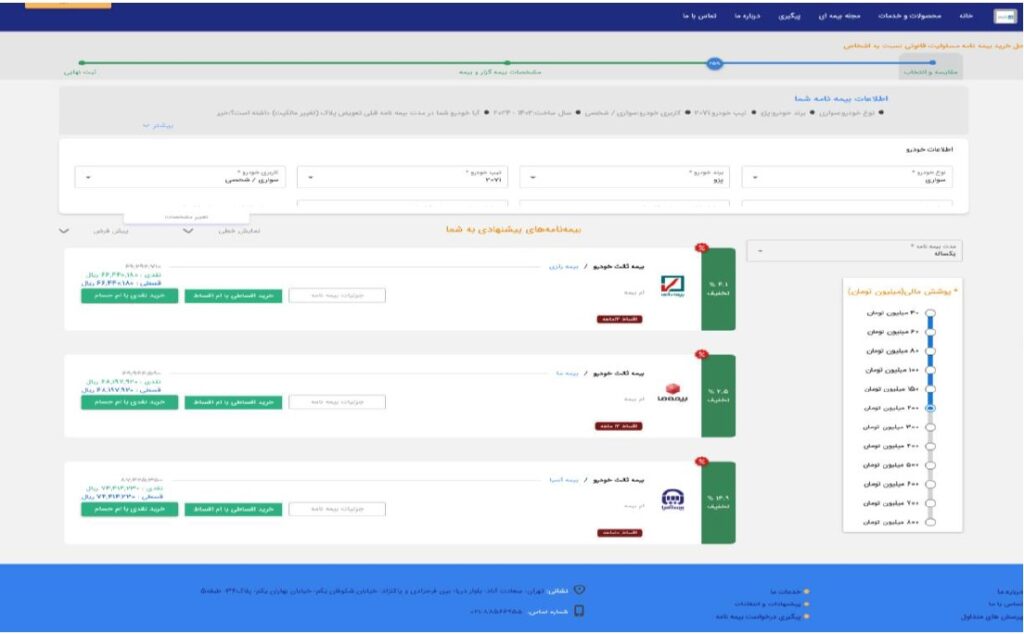Click جزئیات بیمه نامه button on Razi card
The width and height of the screenshot is (1024, 634).
pos(336,295)
